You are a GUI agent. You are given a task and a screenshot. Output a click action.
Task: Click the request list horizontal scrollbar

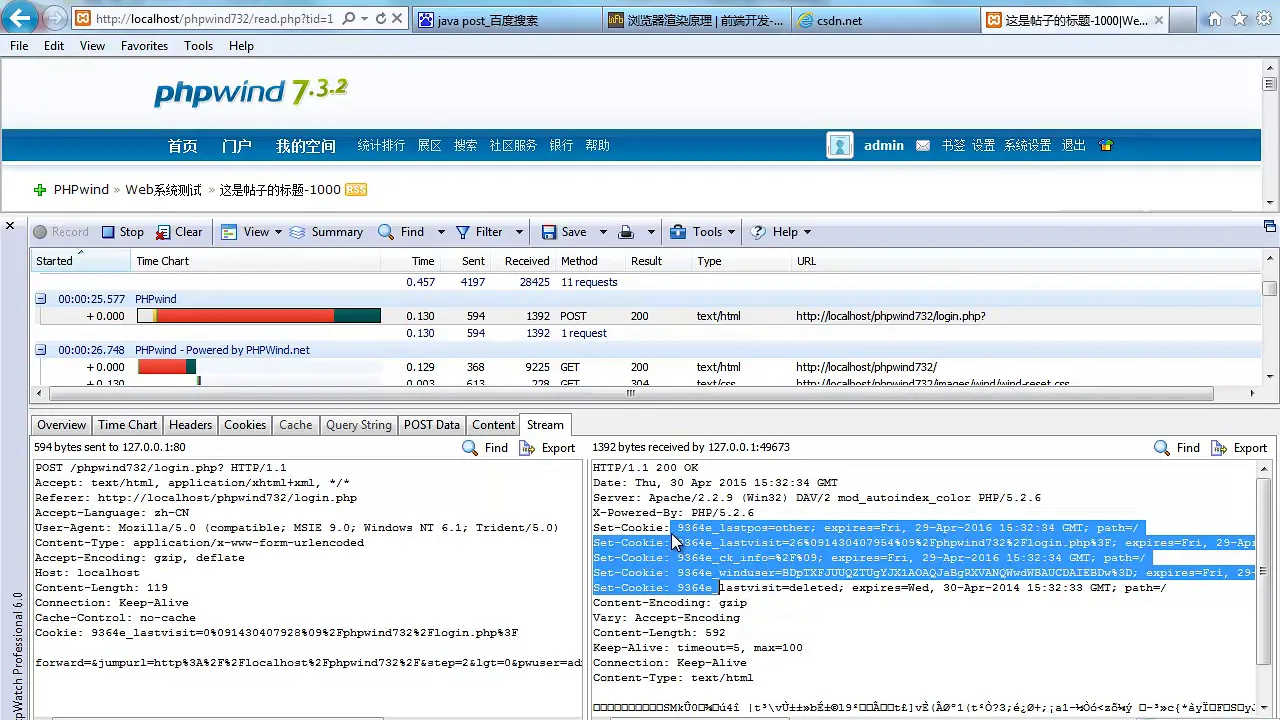click(630, 394)
